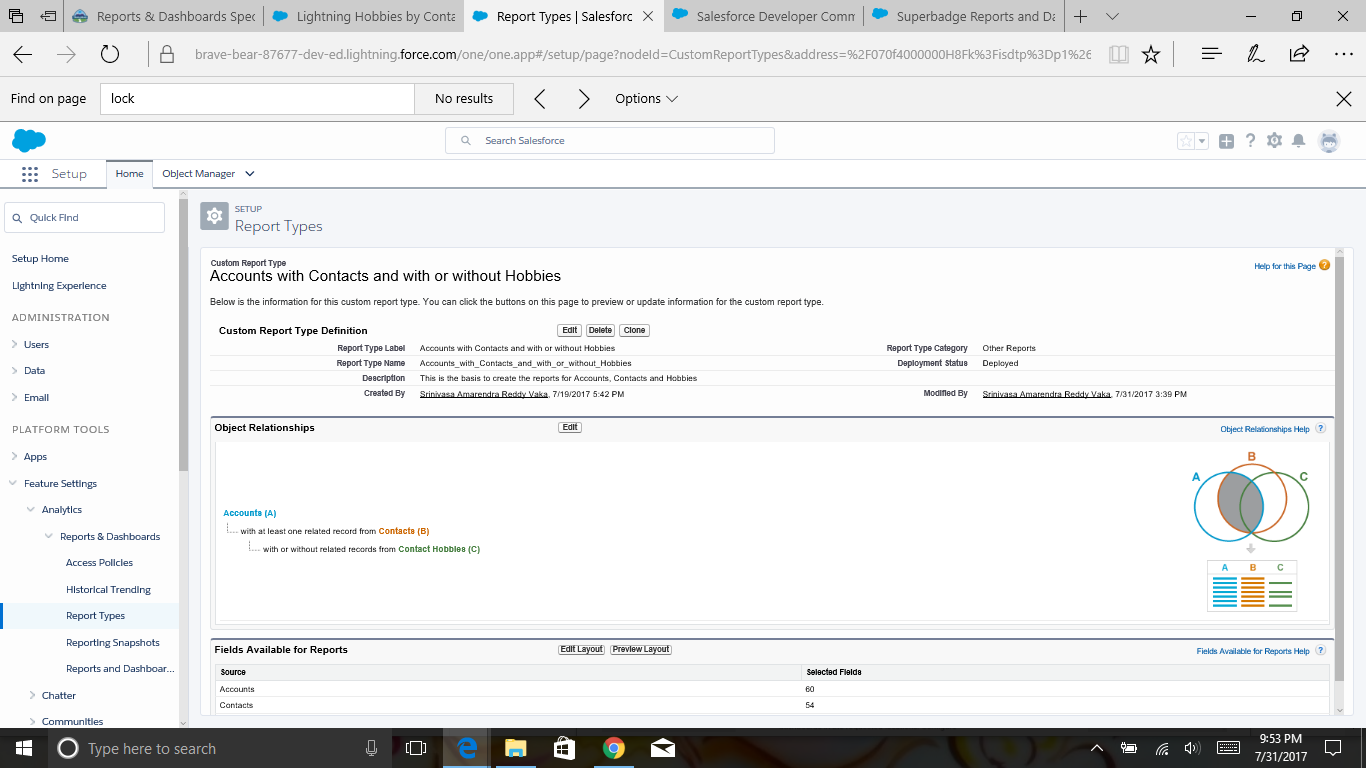Open Task View on the taskbar

click(x=416, y=748)
